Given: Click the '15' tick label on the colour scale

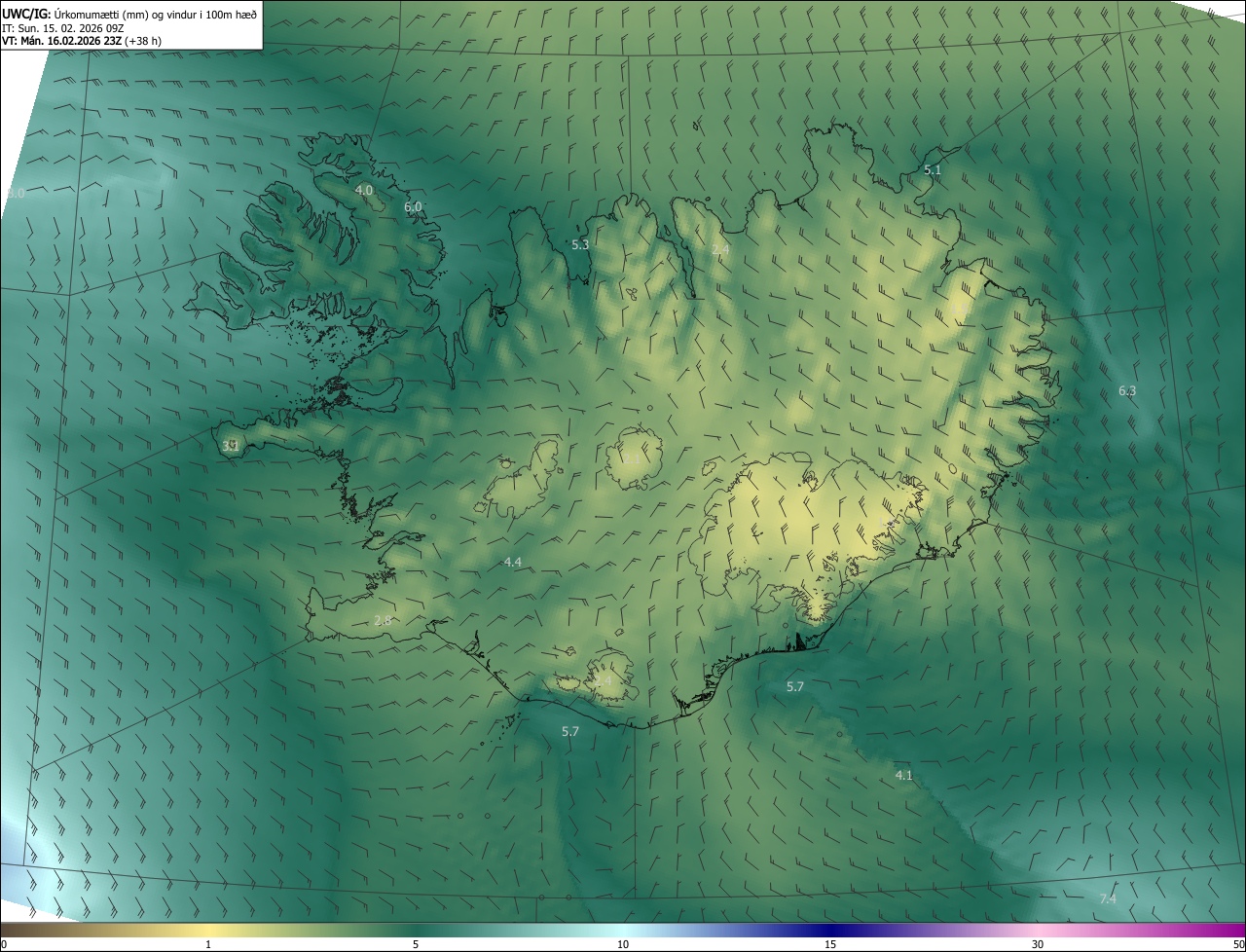Looking at the screenshot, I should (x=830, y=944).
